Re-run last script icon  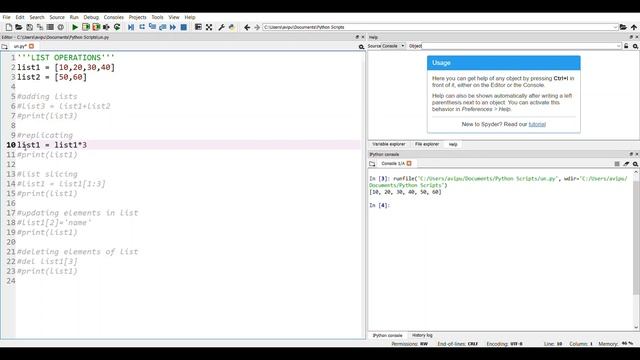coord(117,27)
